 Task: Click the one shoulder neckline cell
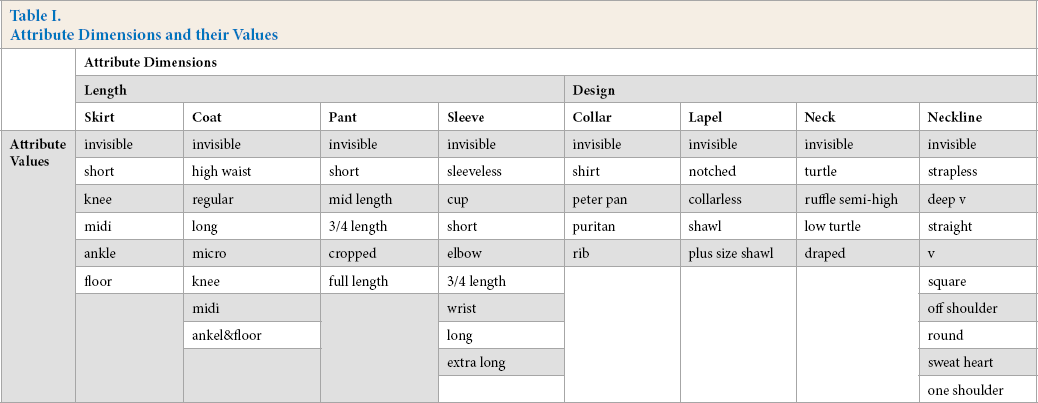(x=977, y=390)
